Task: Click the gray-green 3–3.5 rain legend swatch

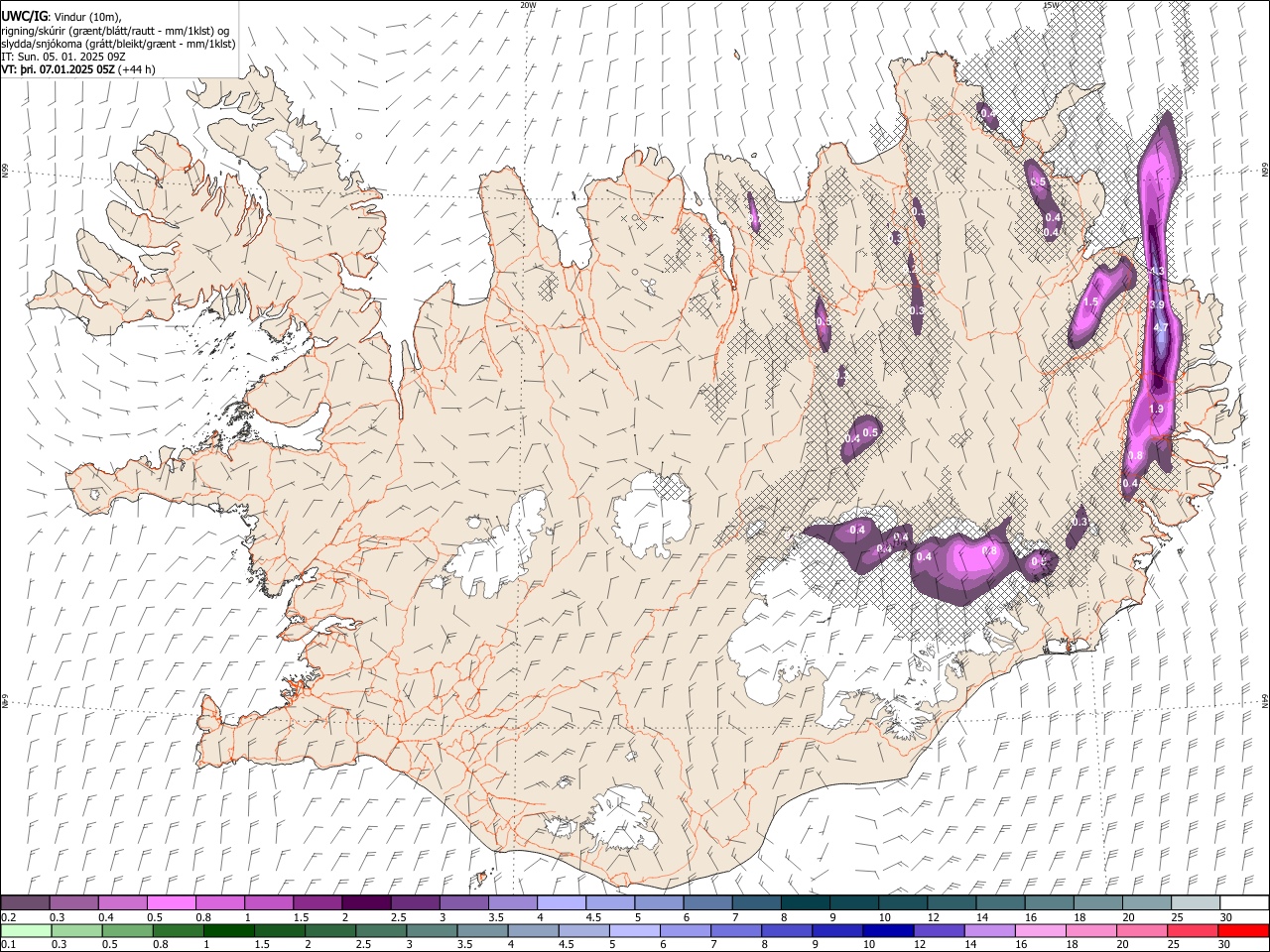Action: 433,931
